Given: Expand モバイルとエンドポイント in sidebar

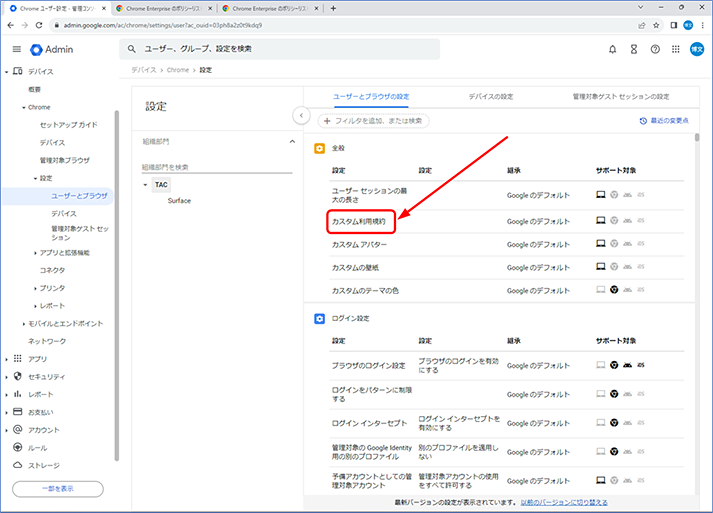Looking at the screenshot, I should 24,324.
